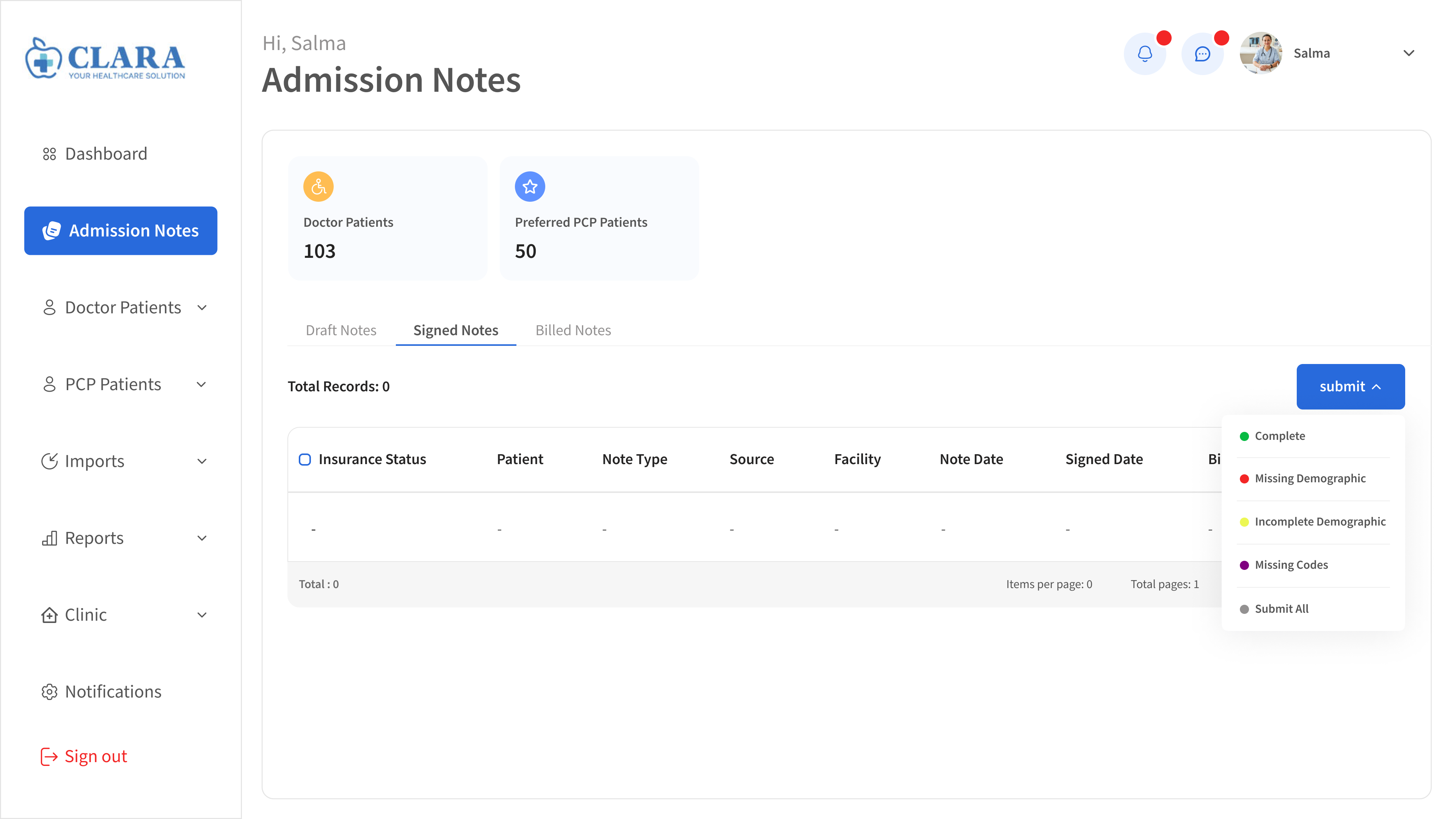Viewport: 1456px width, 819px height.
Task: Click the Source column header
Action: [751, 460]
